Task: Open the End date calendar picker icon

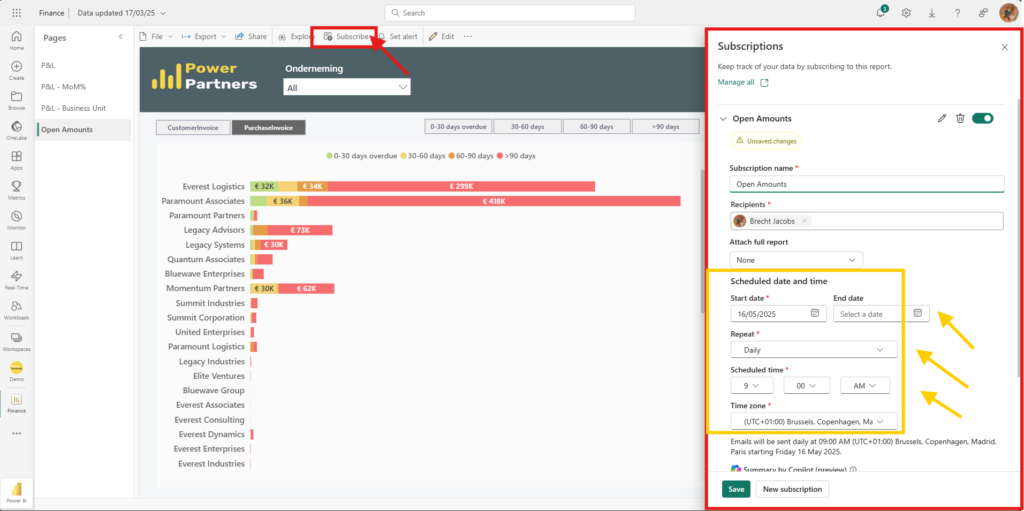Action: 918,314
